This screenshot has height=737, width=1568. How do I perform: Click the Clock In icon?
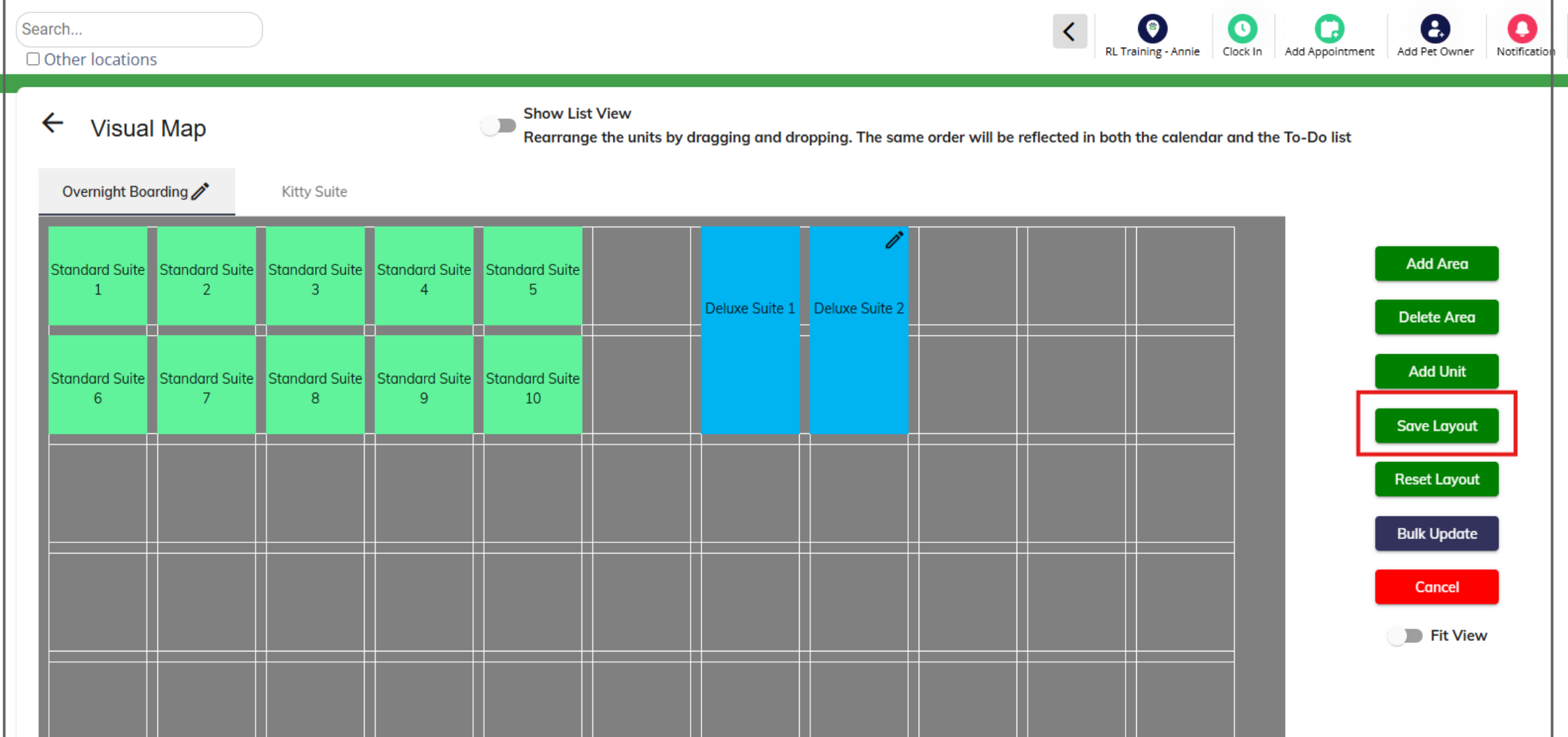[1242, 29]
